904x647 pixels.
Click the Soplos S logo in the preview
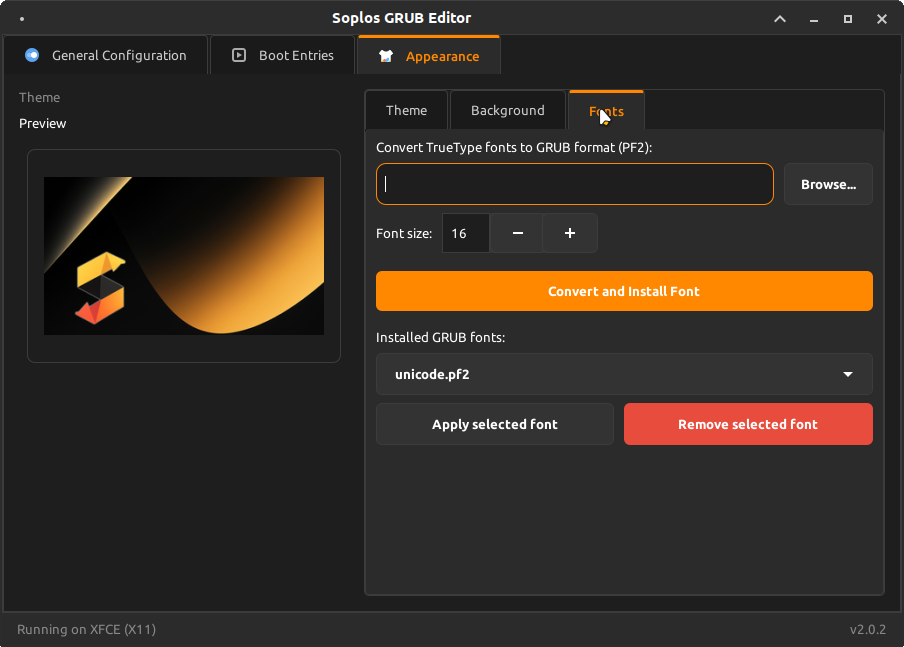click(100, 287)
